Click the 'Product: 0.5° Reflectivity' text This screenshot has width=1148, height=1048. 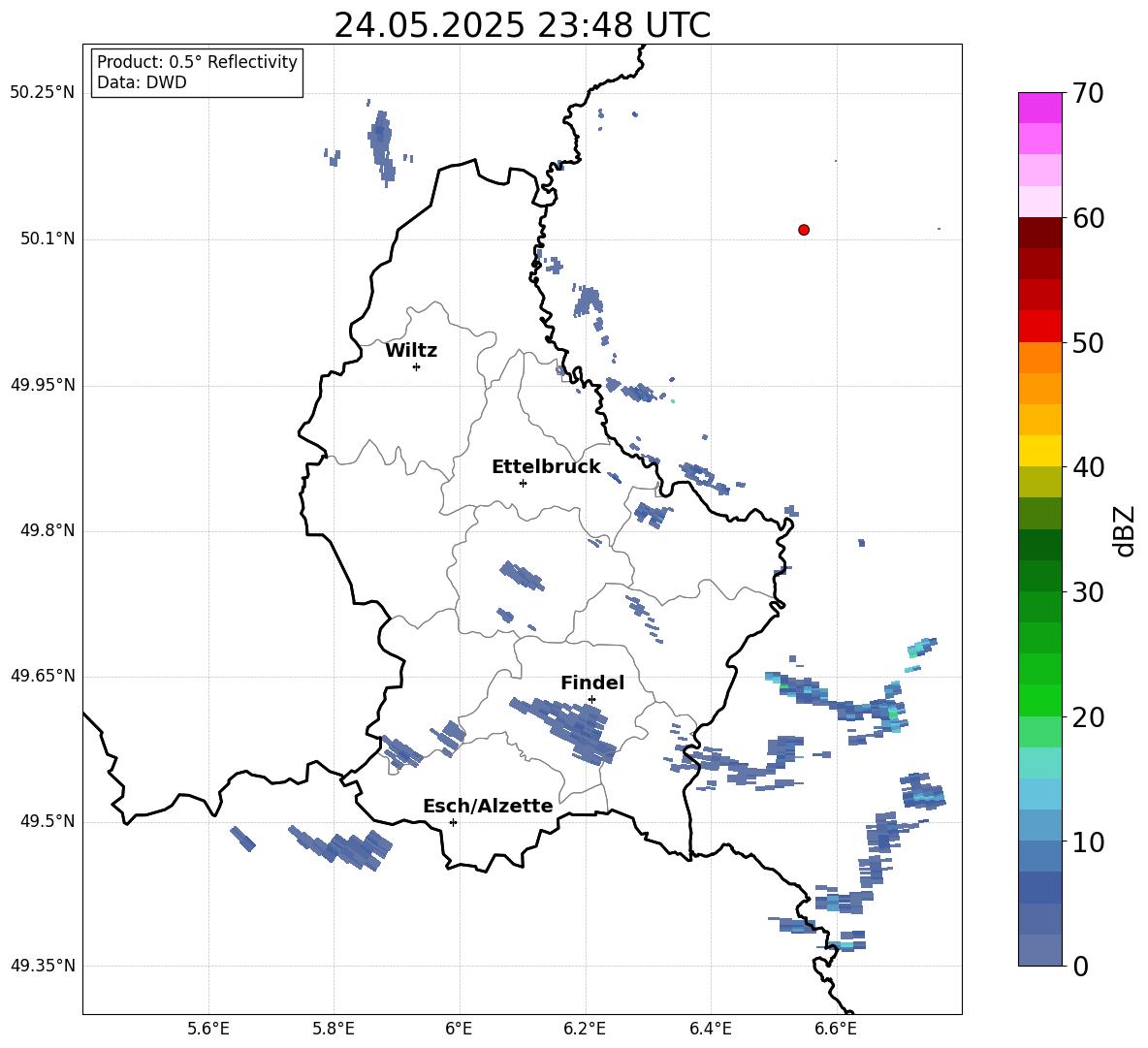197,62
